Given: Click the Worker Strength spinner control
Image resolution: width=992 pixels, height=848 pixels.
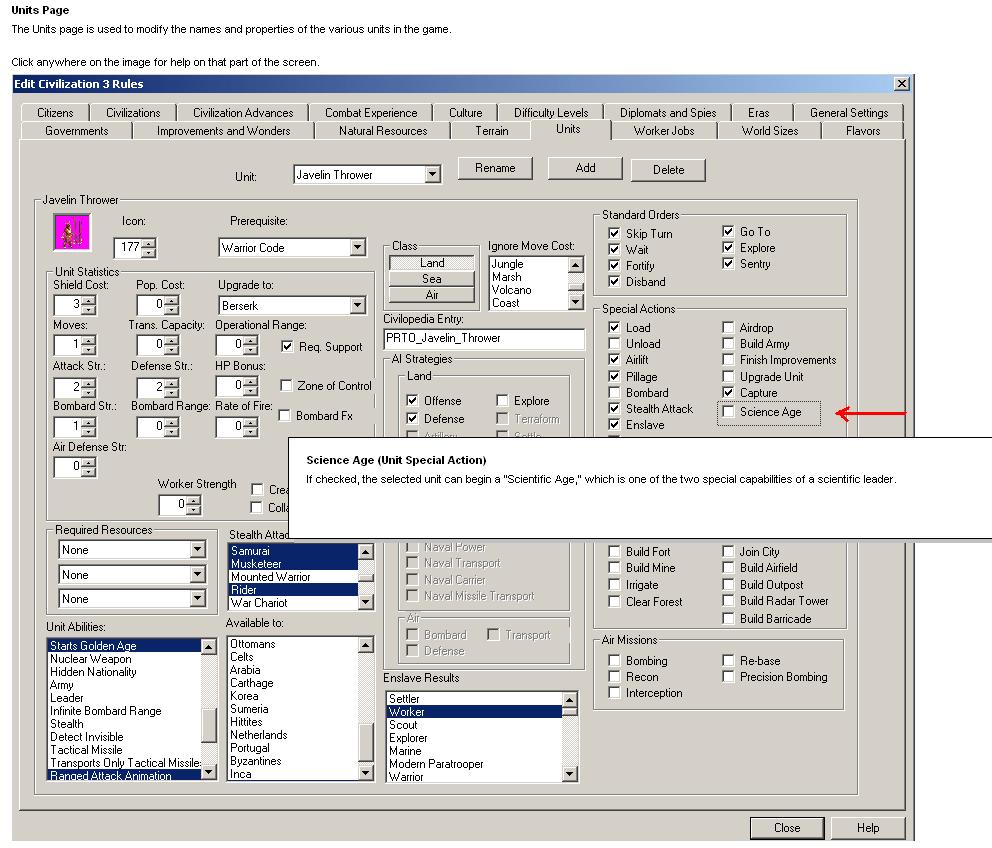Looking at the screenshot, I should click(194, 504).
